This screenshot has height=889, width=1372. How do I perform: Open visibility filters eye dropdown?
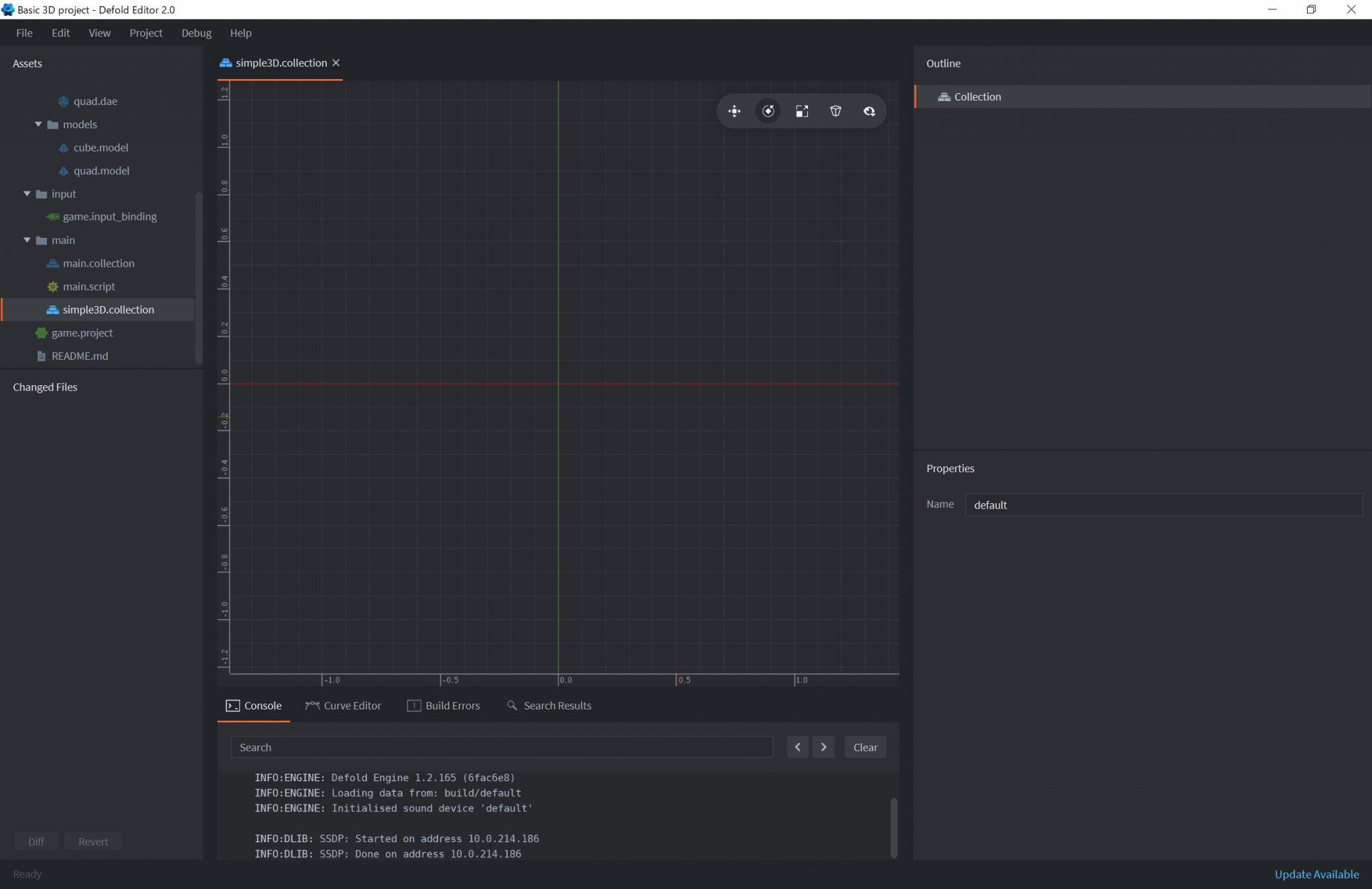869,111
